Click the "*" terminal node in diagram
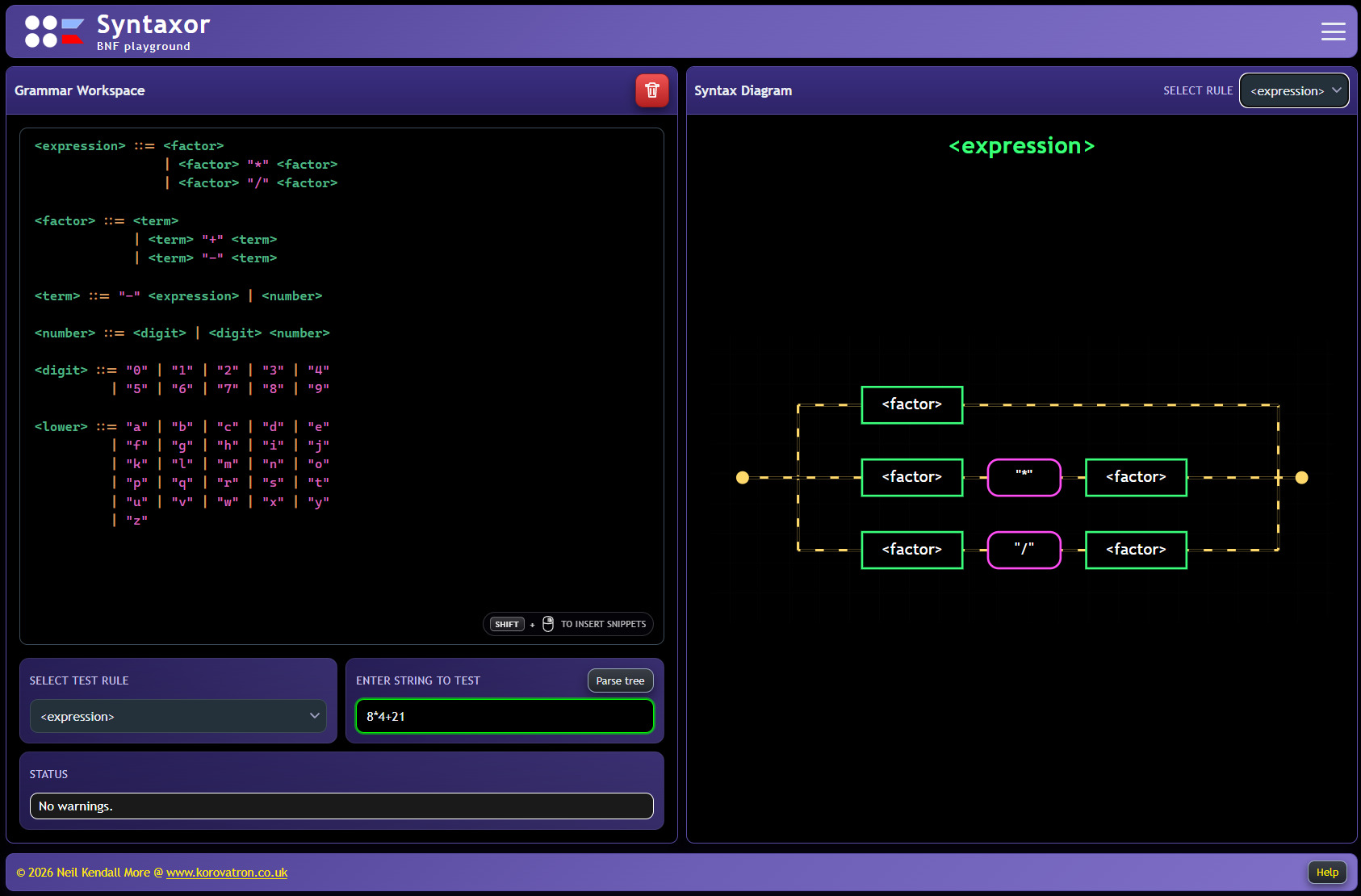The height and width of the screenshot is (896, 1361). point(1024,477)
